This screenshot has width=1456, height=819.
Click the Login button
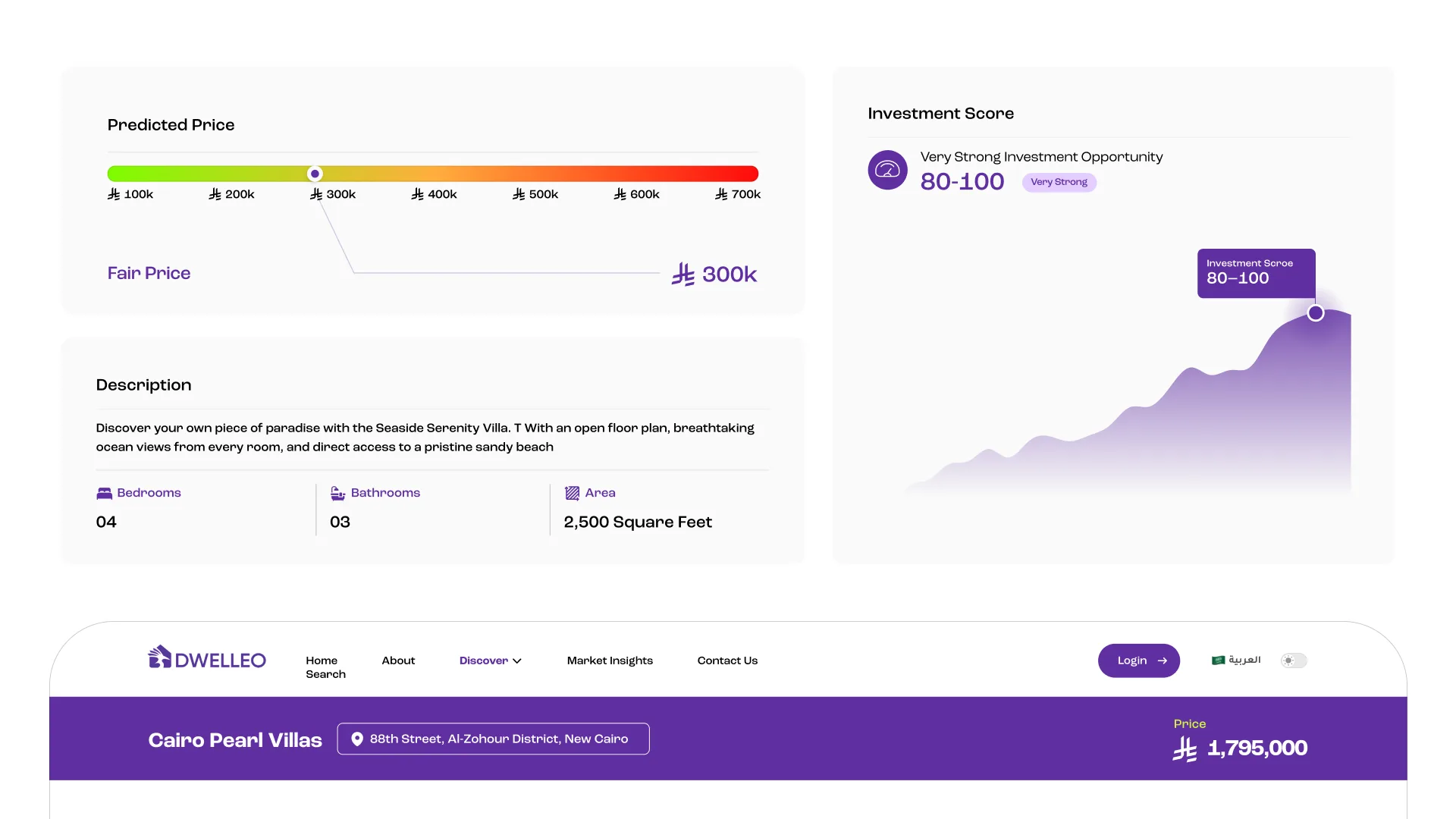1138,661
